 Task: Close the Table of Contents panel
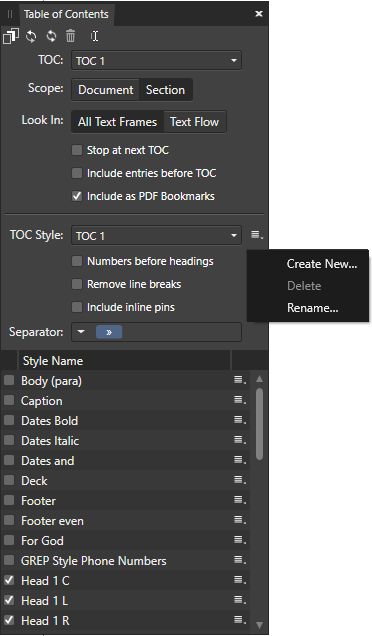[258, 14]
